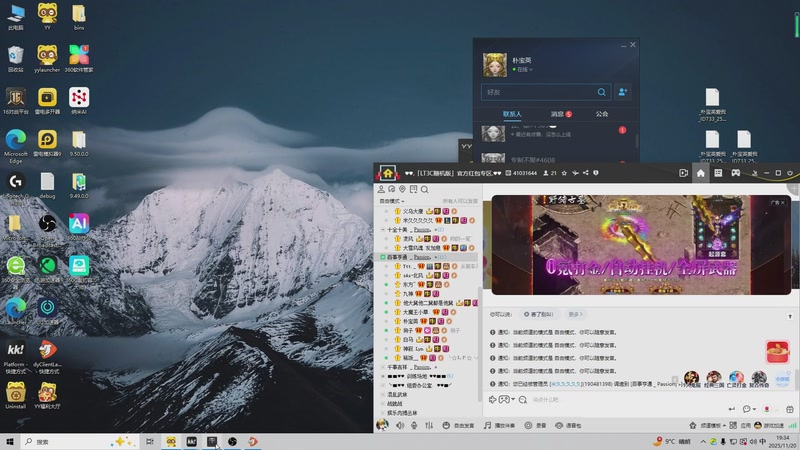Click the share icon in YY channel title bar
800x450 pixels.
tap(585, 173)
